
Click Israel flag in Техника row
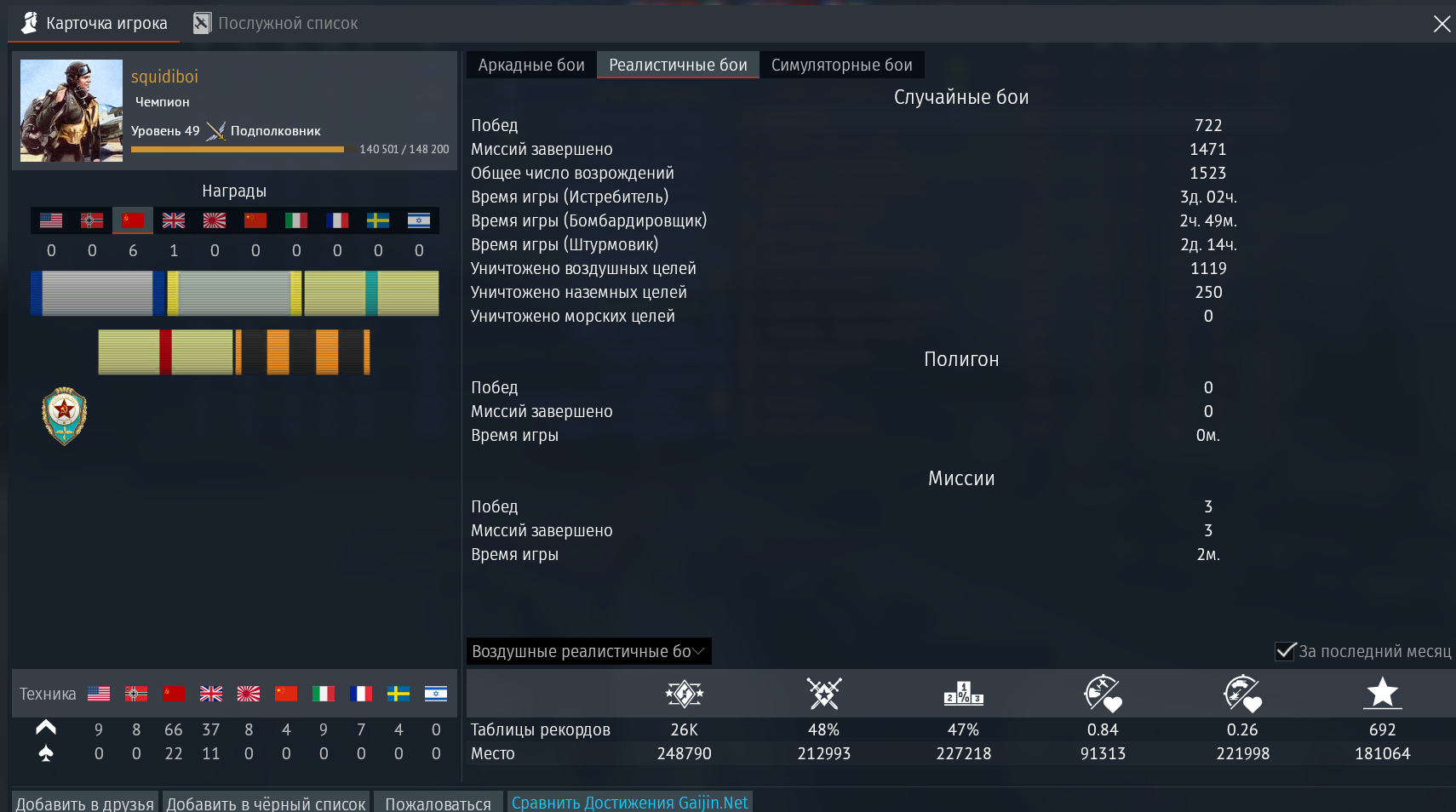pyautogui.click(x=436, y=694)
